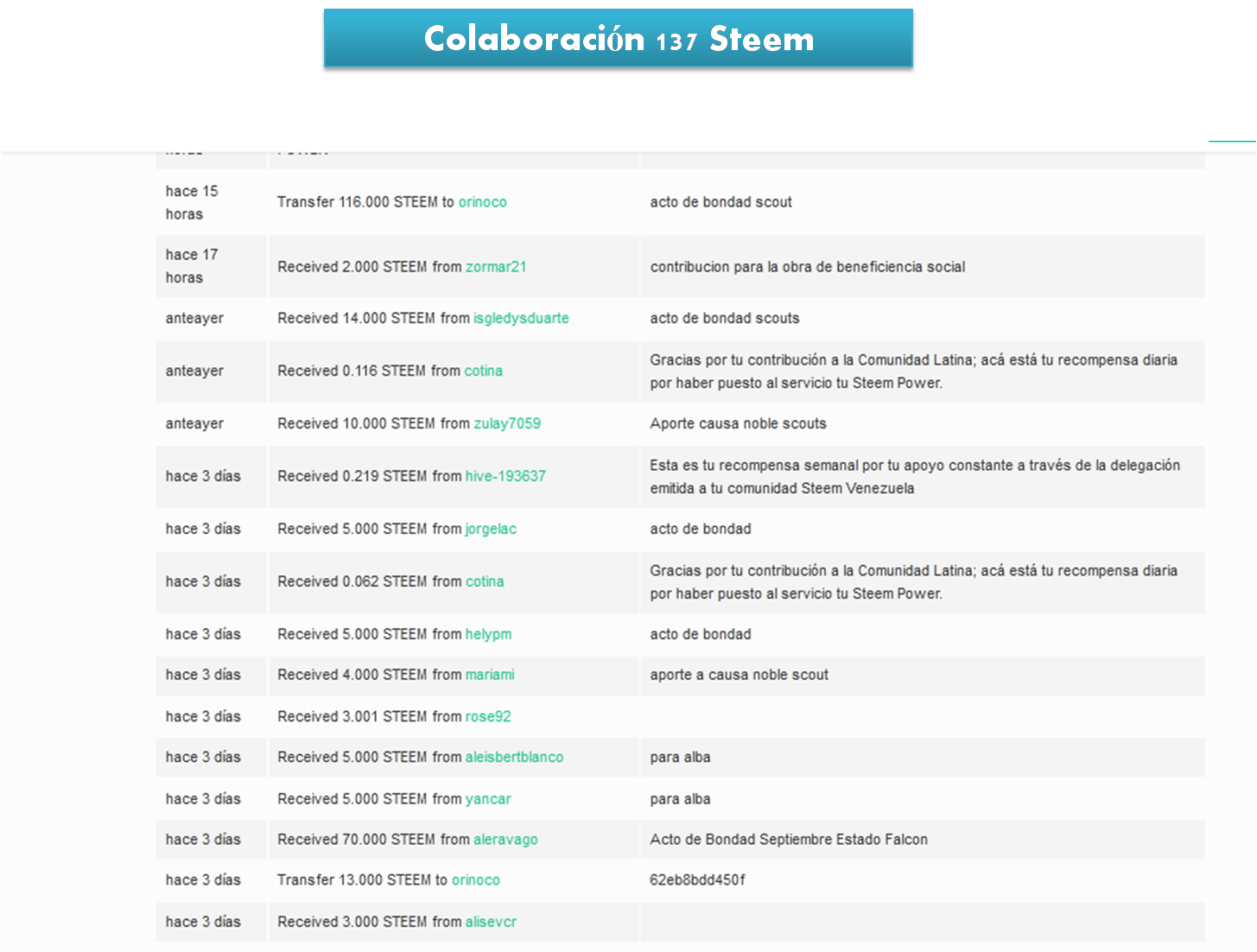Click the isgledysduarte account link

[521, 318]
